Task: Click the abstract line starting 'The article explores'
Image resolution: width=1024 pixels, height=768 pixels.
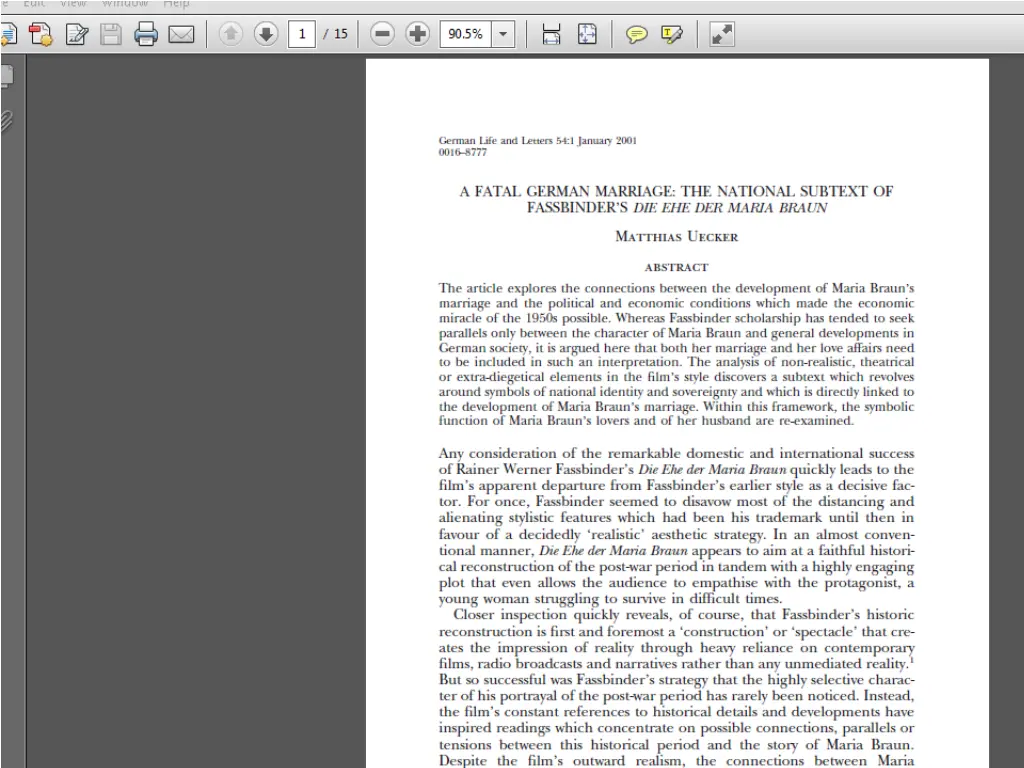Action: point(677,288)
